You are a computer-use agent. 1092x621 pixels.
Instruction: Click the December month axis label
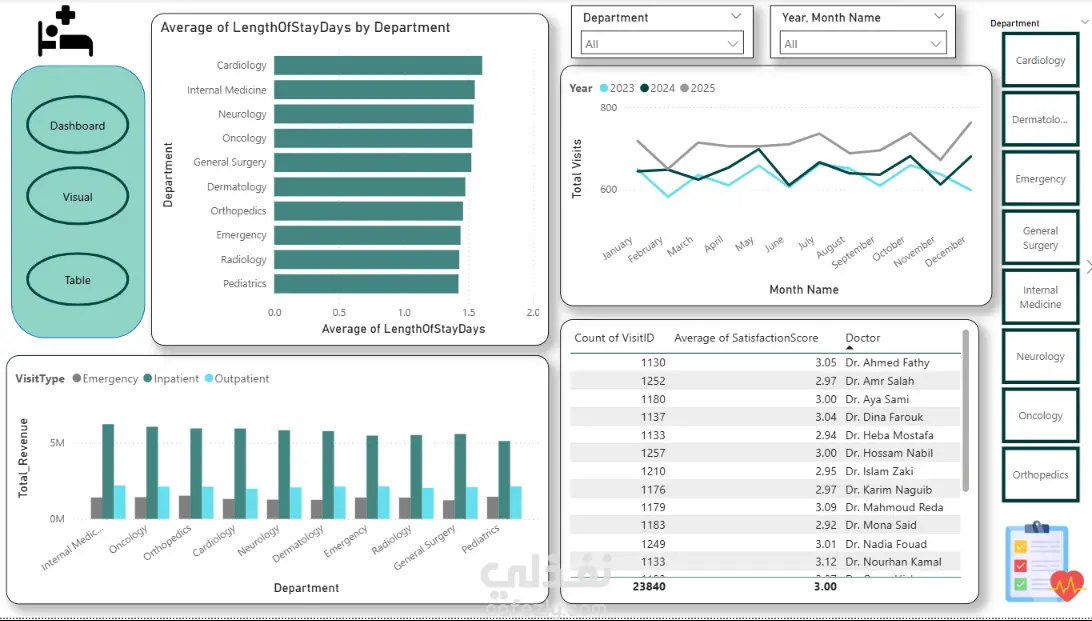click(946, 251)
